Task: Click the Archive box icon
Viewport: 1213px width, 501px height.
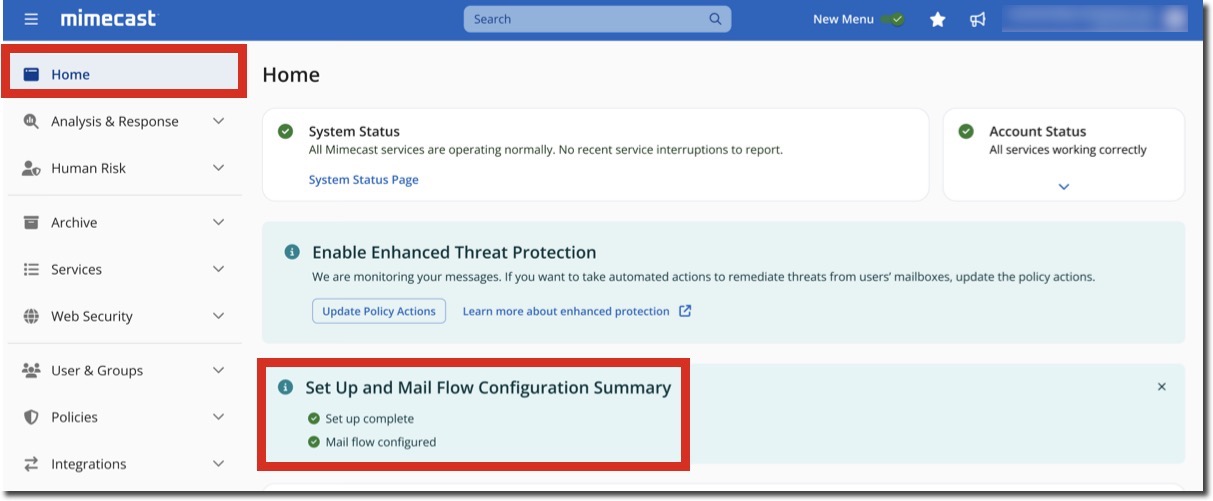Action: [31, 222]
